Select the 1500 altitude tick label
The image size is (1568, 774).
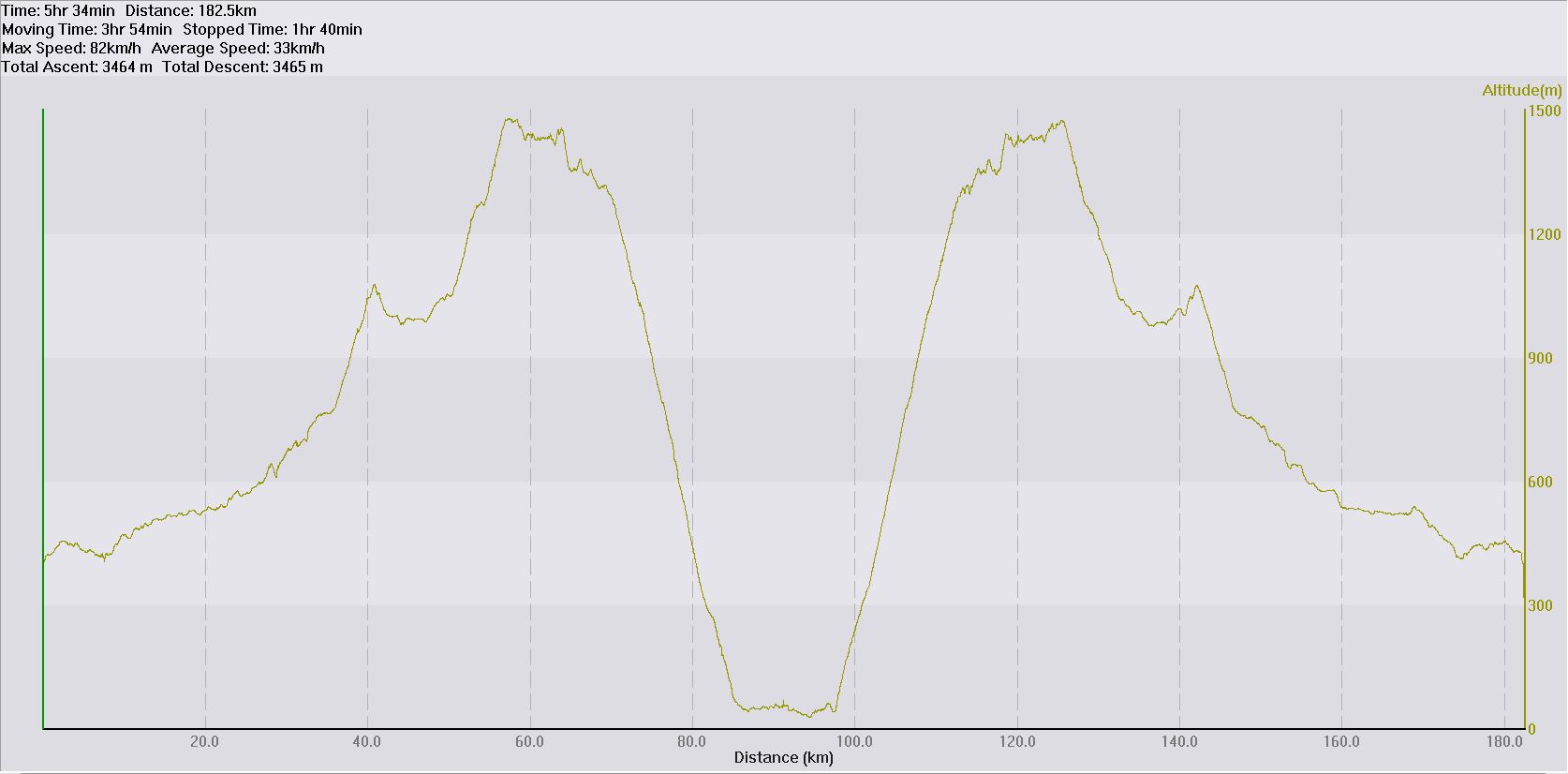[1544, 112]
